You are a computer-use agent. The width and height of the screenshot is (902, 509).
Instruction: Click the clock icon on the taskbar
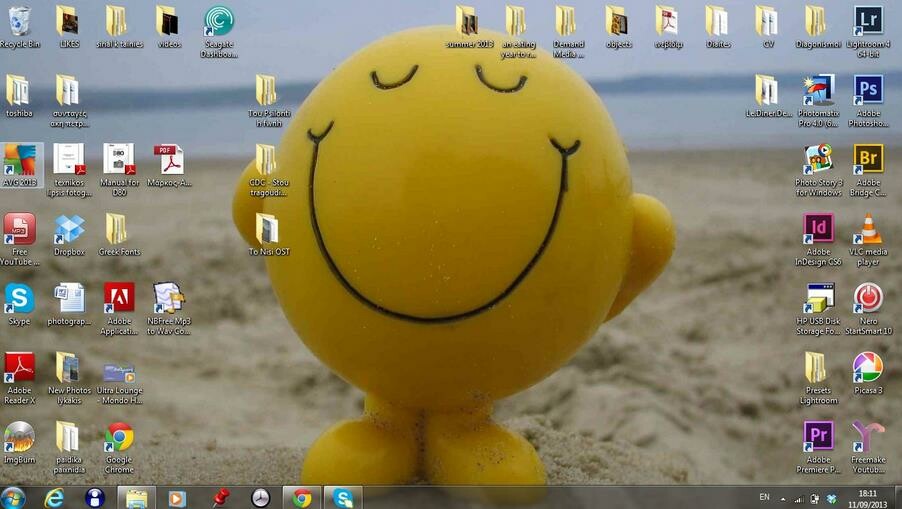261,498
